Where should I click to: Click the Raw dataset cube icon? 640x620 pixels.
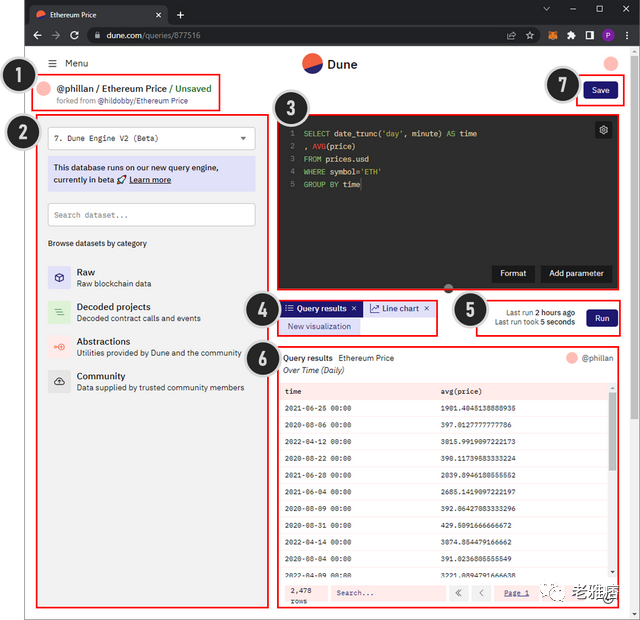point(60,278)
